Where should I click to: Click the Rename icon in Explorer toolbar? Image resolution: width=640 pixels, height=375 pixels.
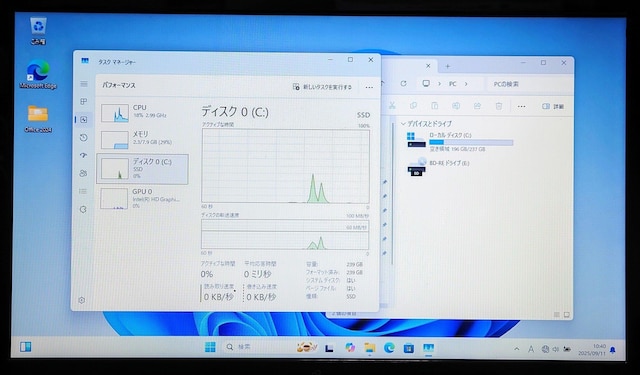(x=456, y=106)
